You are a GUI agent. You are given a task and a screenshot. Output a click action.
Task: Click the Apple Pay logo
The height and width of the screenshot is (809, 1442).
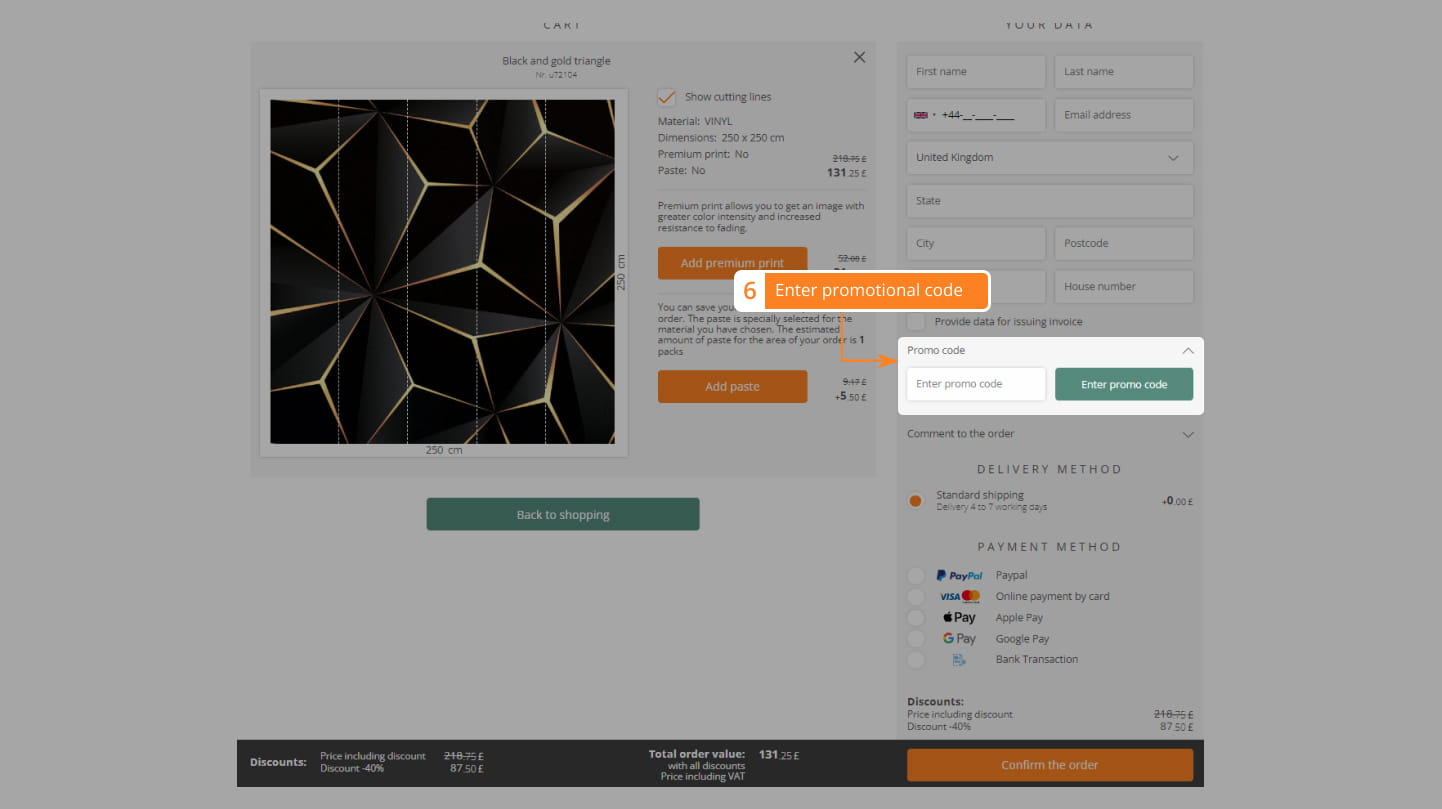pos(959,618)
